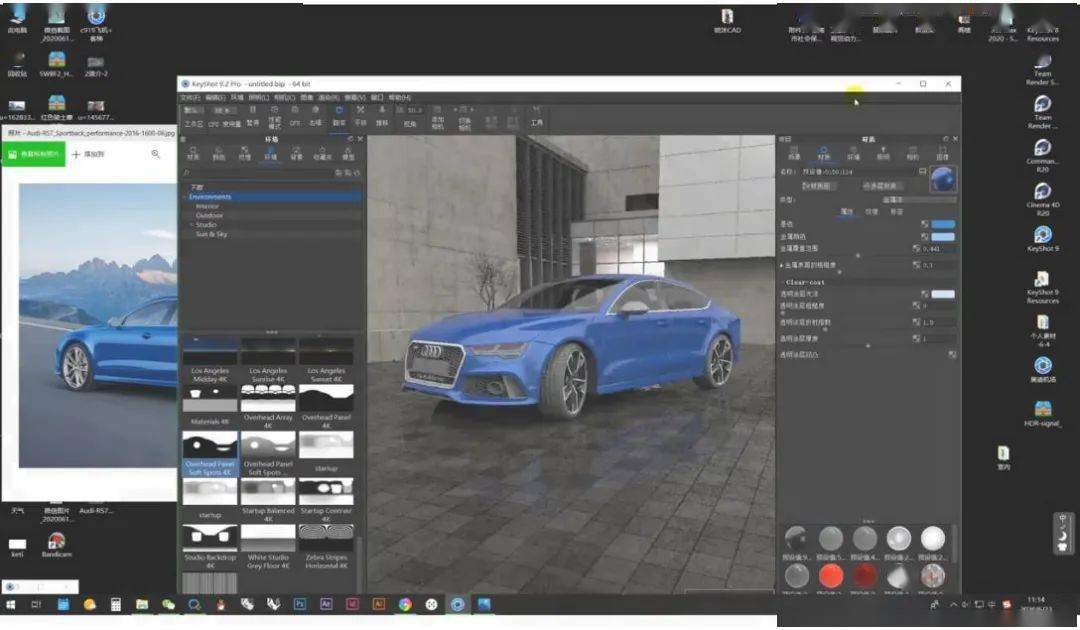Collapse the Clear-coat section
This screenshot has width=1080, height=630.
(782, 282)
